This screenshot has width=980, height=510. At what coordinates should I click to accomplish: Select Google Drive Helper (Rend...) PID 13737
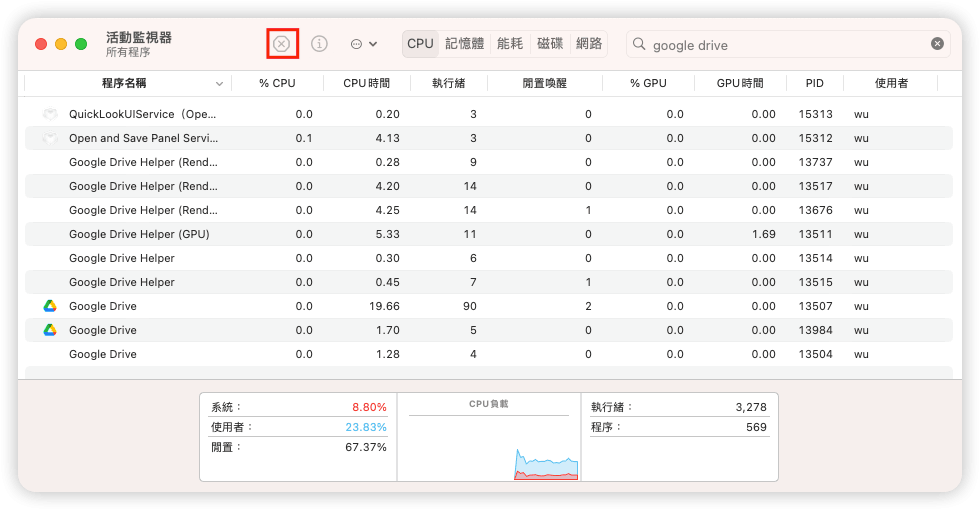pos(489,162)
